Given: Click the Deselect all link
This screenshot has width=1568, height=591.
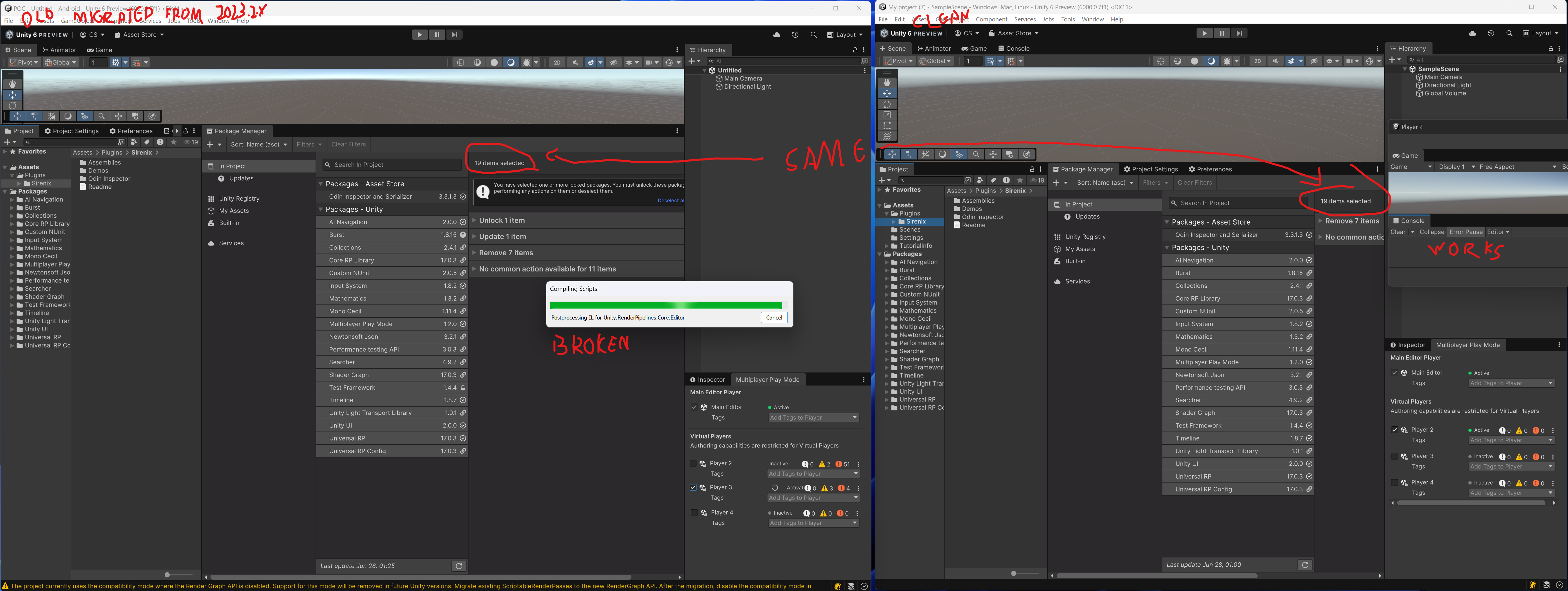Looking at the screenshot, I should (x=670, y=200).
